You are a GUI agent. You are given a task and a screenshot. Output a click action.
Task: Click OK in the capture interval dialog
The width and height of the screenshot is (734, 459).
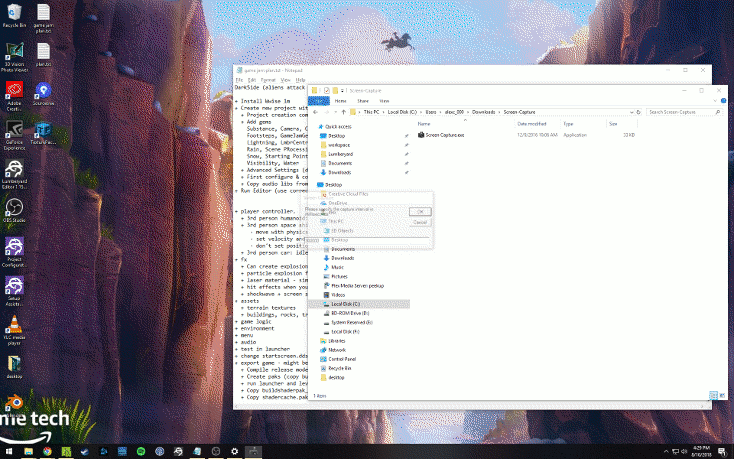pyautogui.click(x=420, y=211)
